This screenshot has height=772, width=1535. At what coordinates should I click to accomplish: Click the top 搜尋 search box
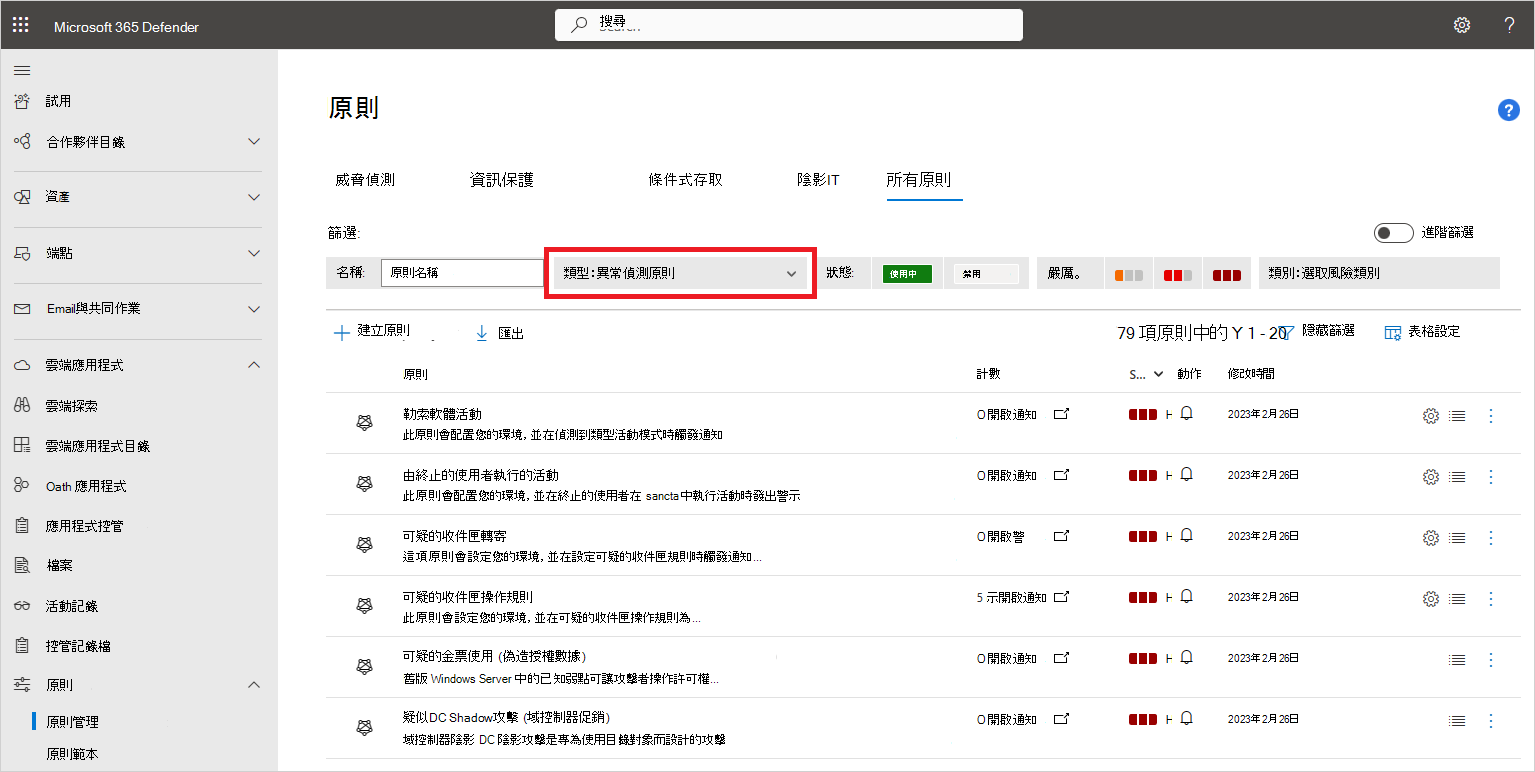pos(788,25)
